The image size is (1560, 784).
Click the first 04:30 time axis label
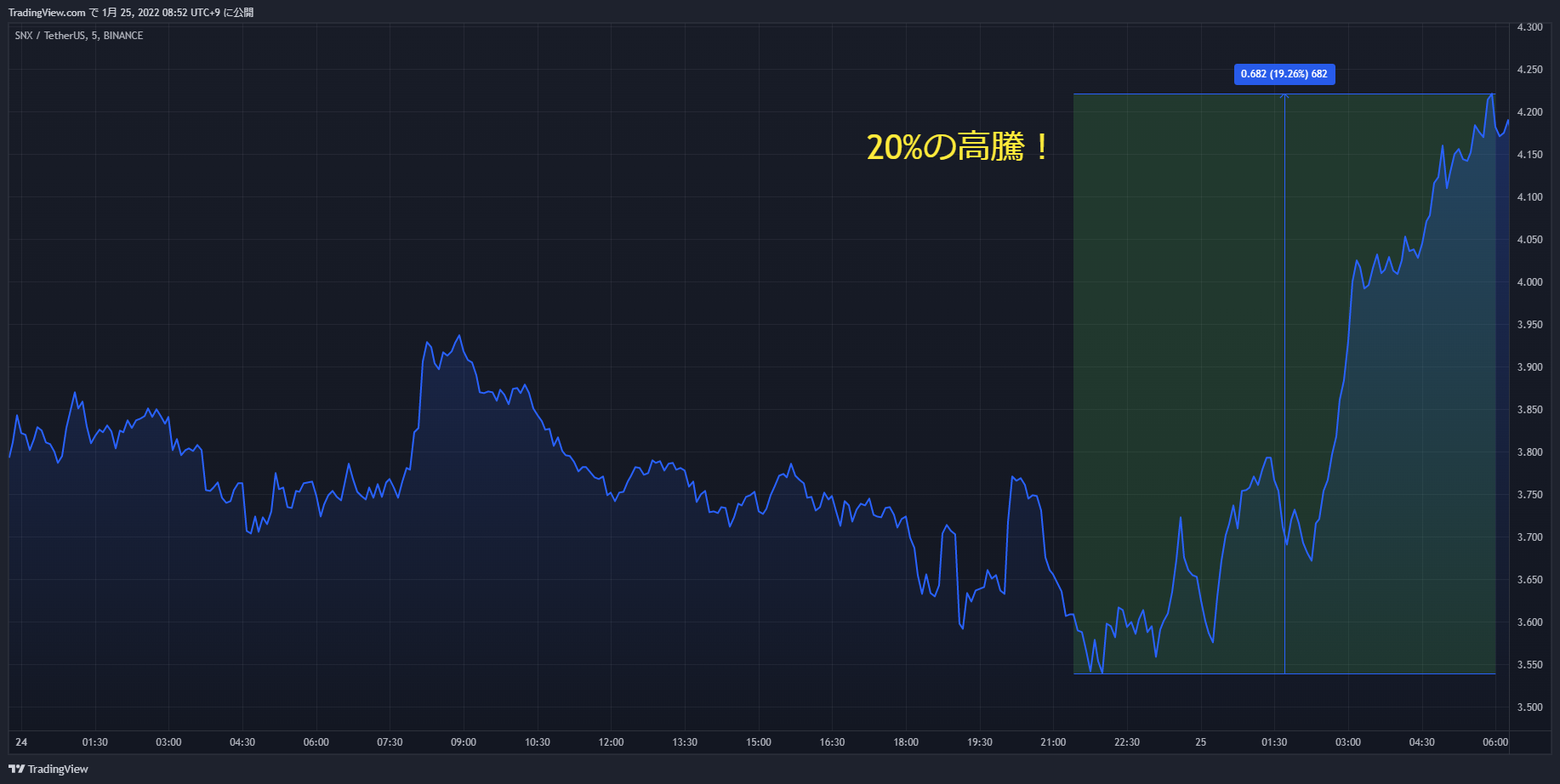click(x=242, y=742)
